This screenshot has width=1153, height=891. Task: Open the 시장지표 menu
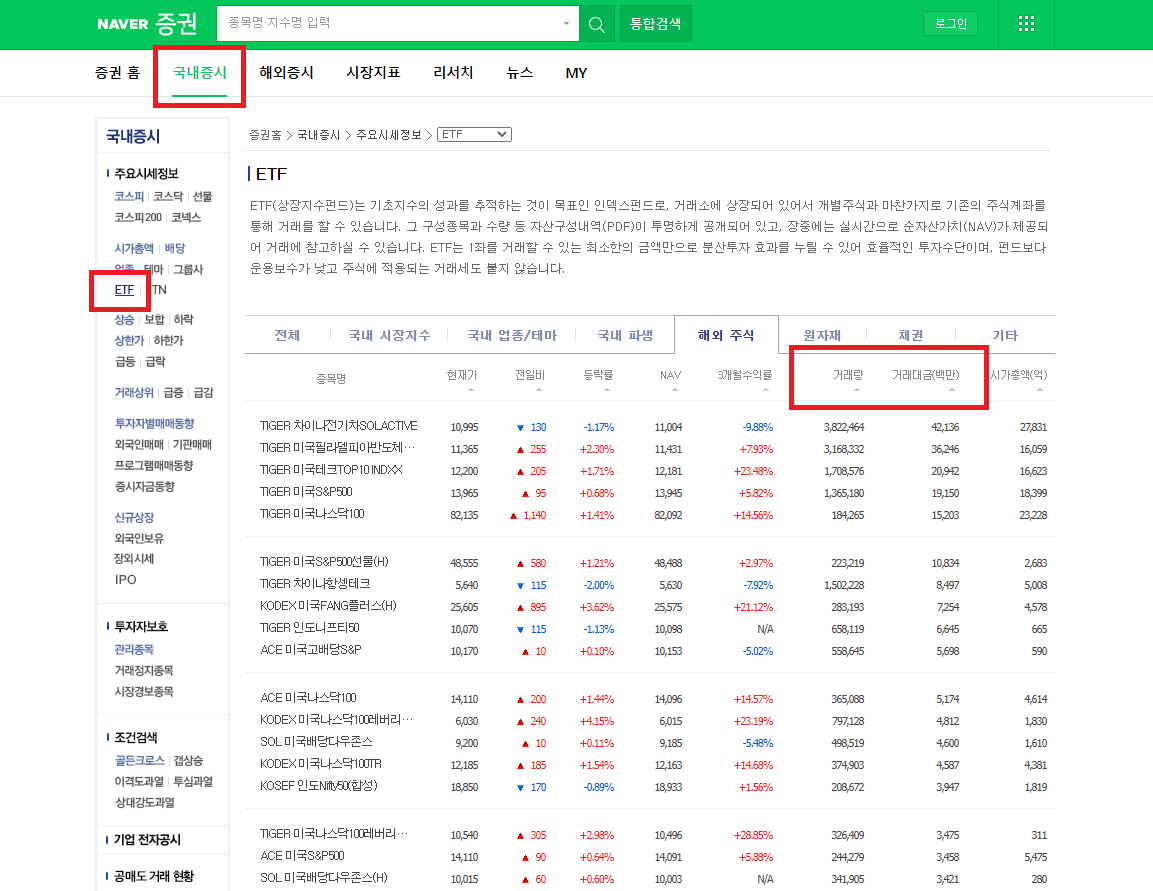pos(373,73)
